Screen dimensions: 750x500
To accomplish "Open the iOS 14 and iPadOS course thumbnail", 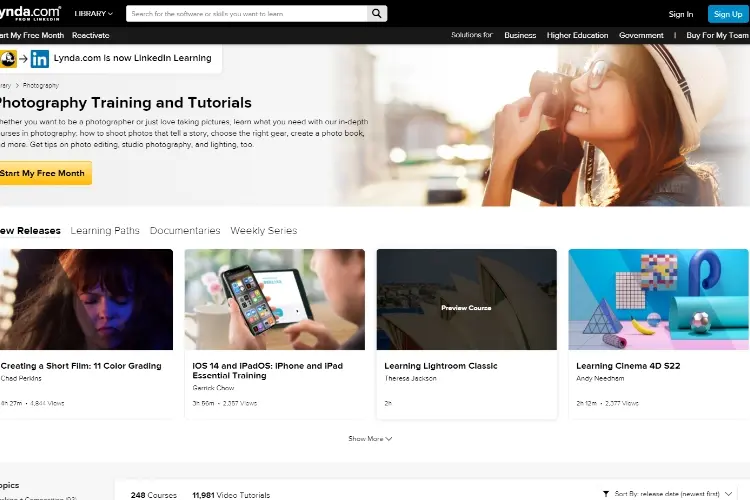I will [275, 299].
